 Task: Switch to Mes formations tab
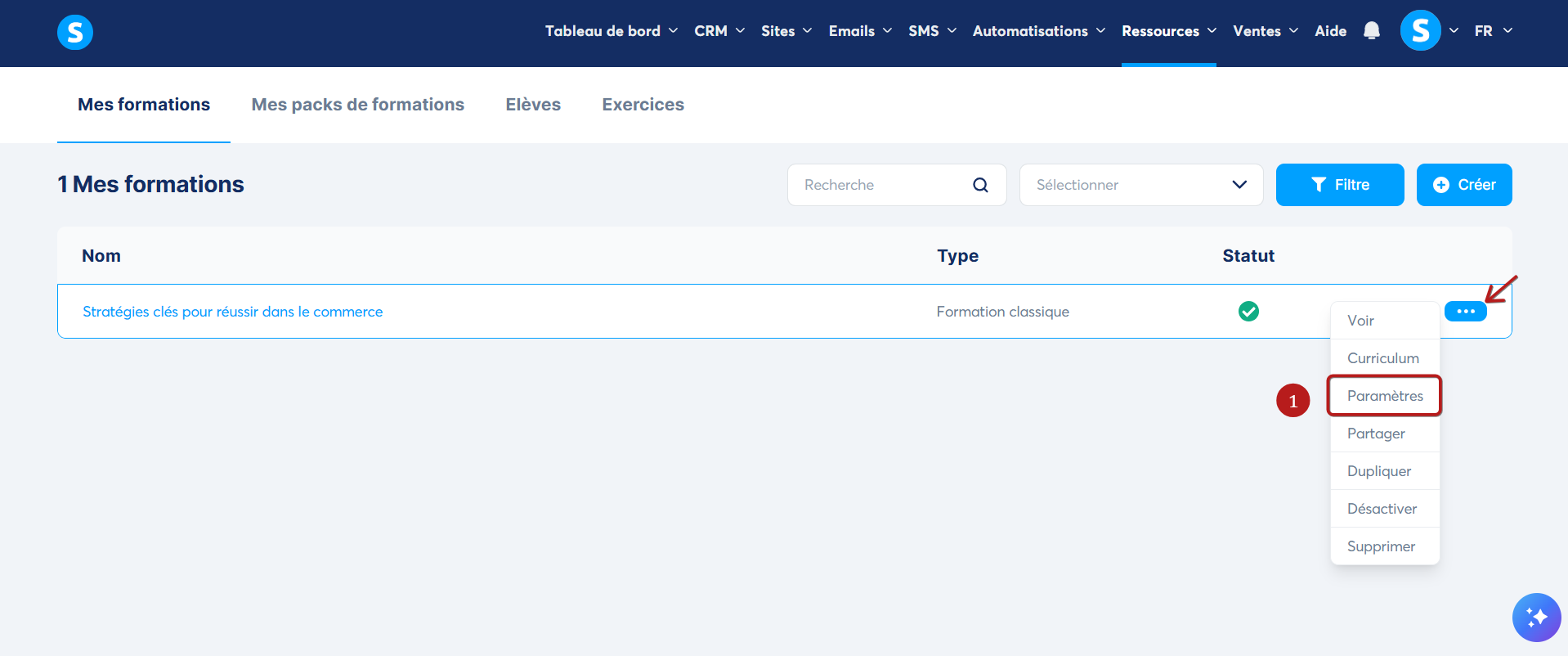(144, 105)
